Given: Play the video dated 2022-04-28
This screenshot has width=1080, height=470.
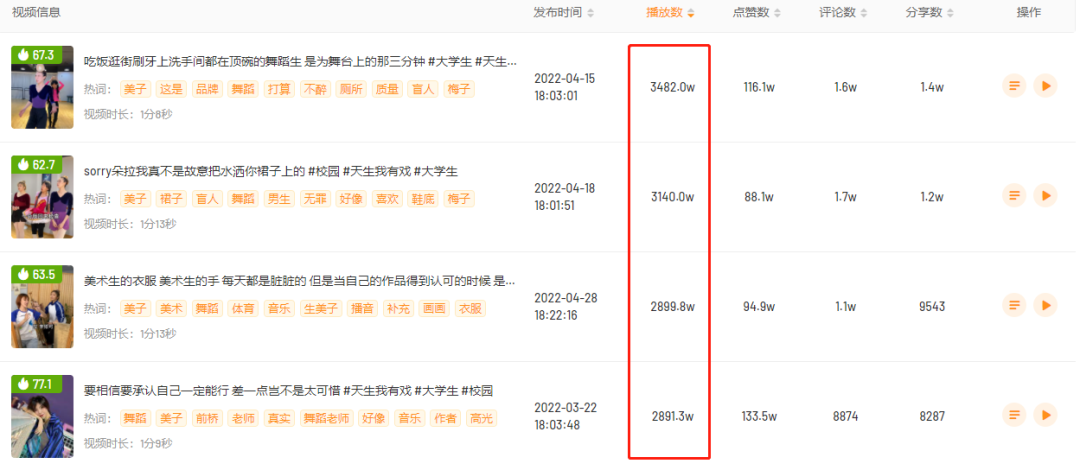Looking at the screenshot, I should pos(1044,305).
